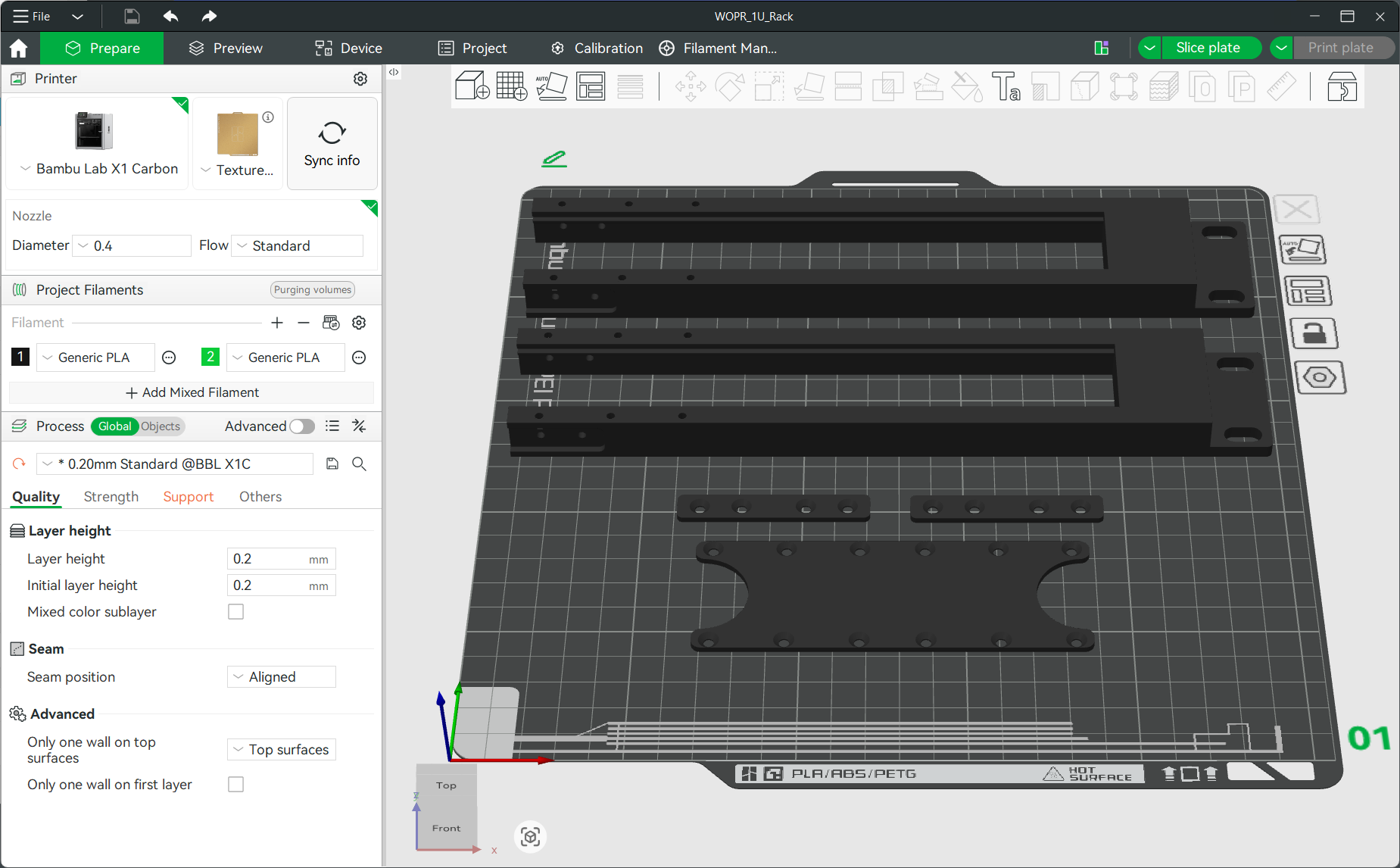Click the Home icon
The image size is (1400, 868).
point(19,48)
